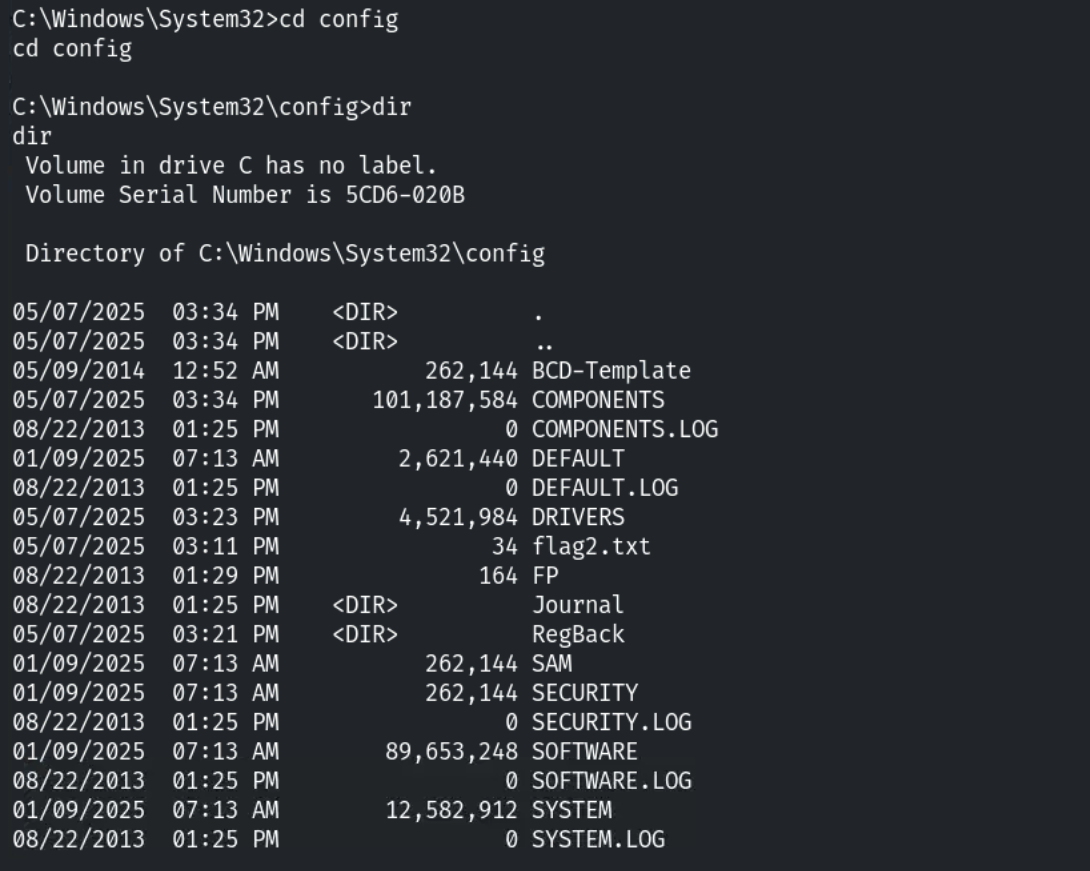Select the SYSTEM hive file name
1090x871 pixels.
click(571, 809)
